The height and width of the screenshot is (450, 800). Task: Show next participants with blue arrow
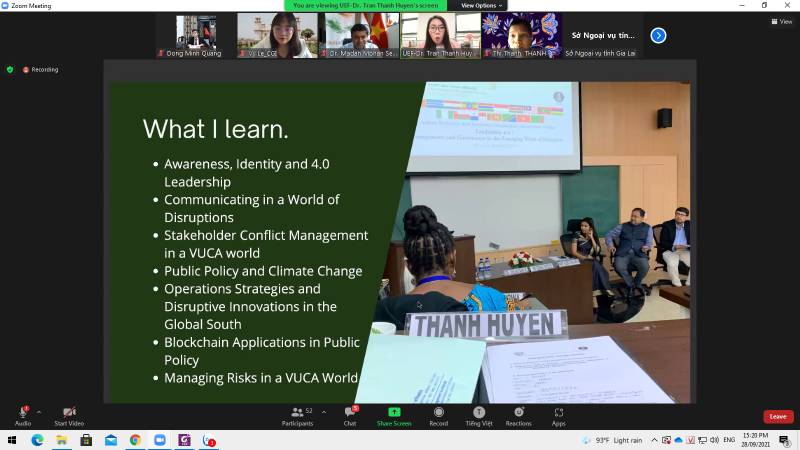tap(658, 35)
